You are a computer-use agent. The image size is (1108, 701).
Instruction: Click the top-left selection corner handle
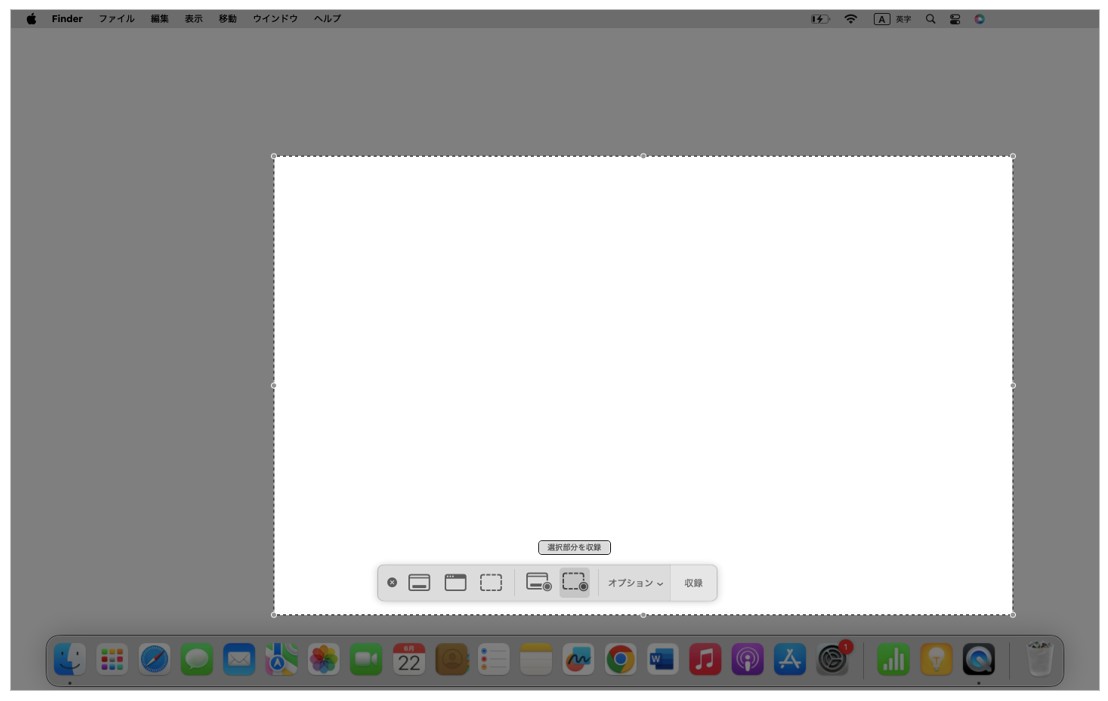[x=274, y=156]
